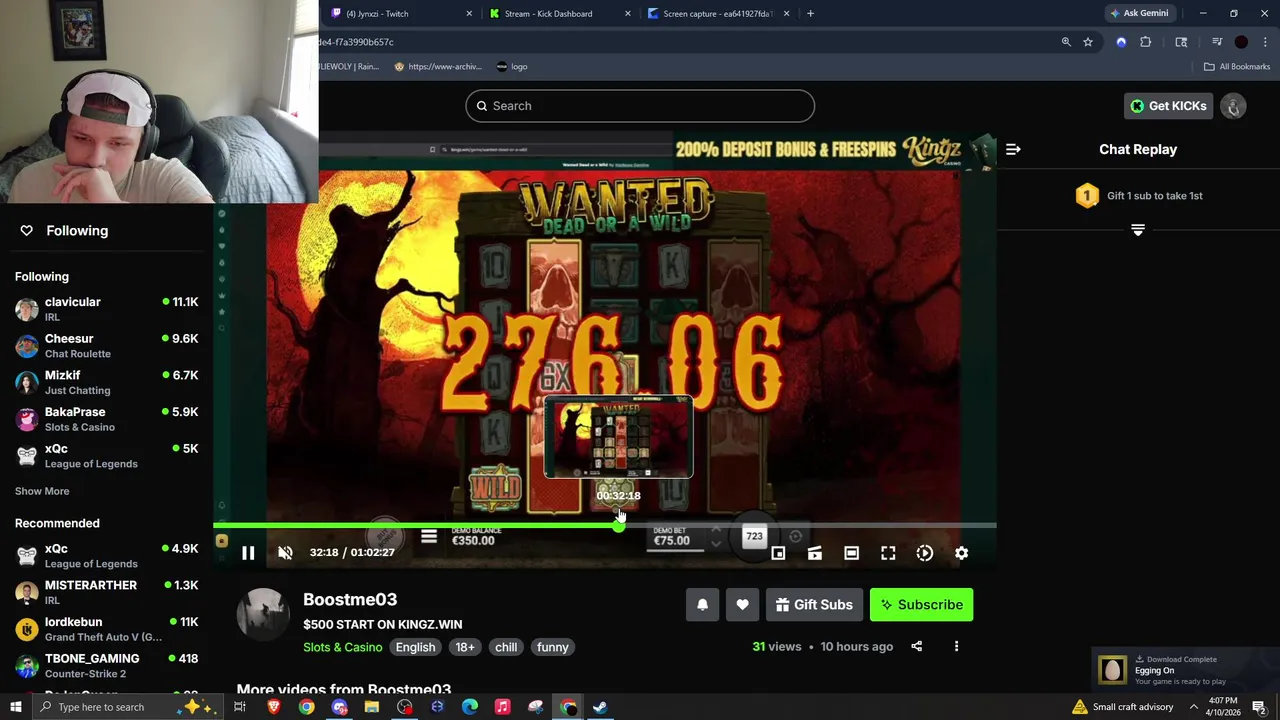Image resolution: width=1280 pixels, height=720 pixels.
Task: Open BakaPrase channel in sidebar
Action: [x=107, y=419]
